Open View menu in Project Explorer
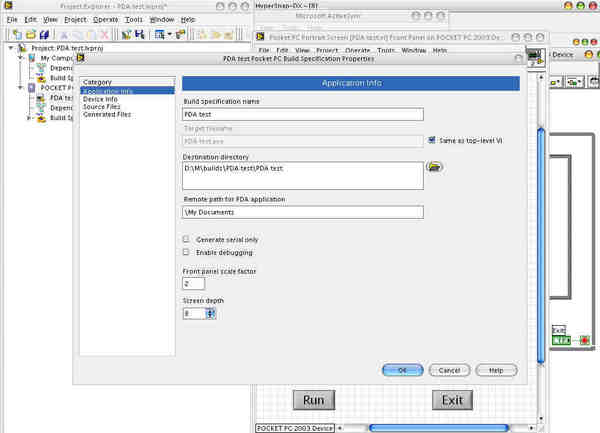This screenshot has height=433, width=600. tap(50, 20)
